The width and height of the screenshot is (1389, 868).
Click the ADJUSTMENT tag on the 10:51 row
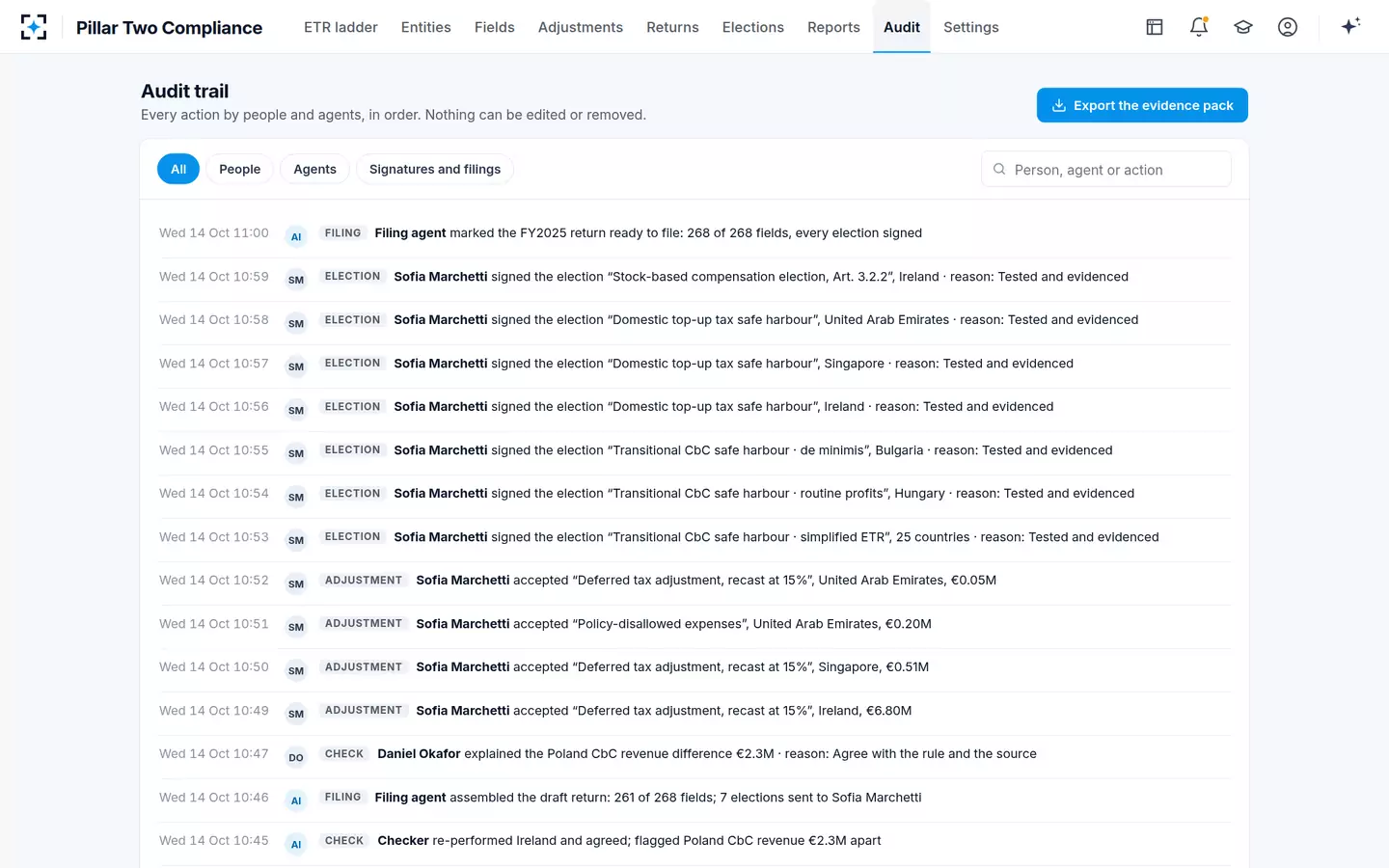click(364, 623)
